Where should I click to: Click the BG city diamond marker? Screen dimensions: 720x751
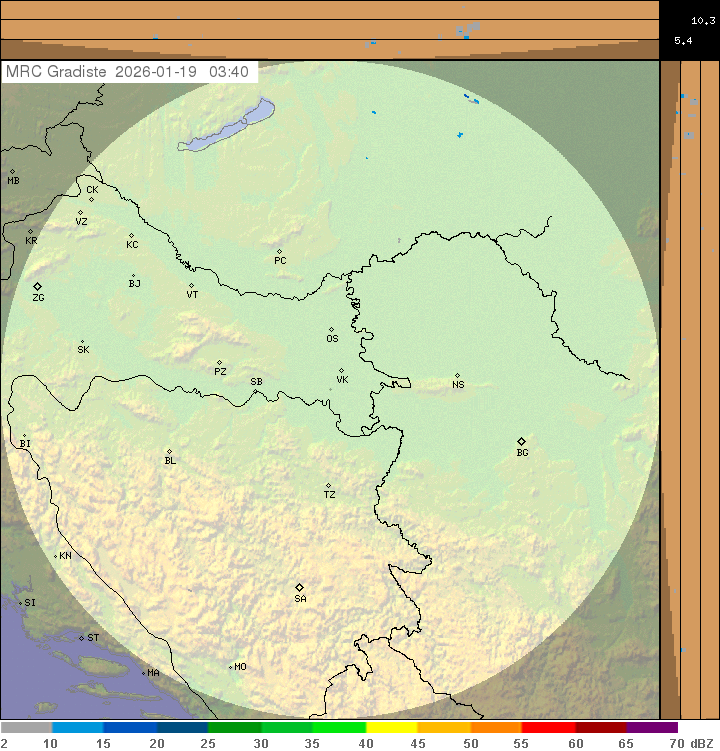(521, 441)
